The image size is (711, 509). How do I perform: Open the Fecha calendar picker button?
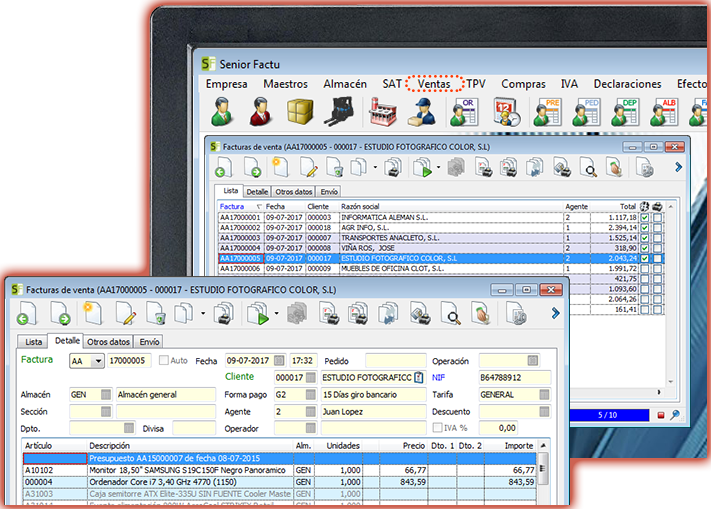(x=279, y=361)
